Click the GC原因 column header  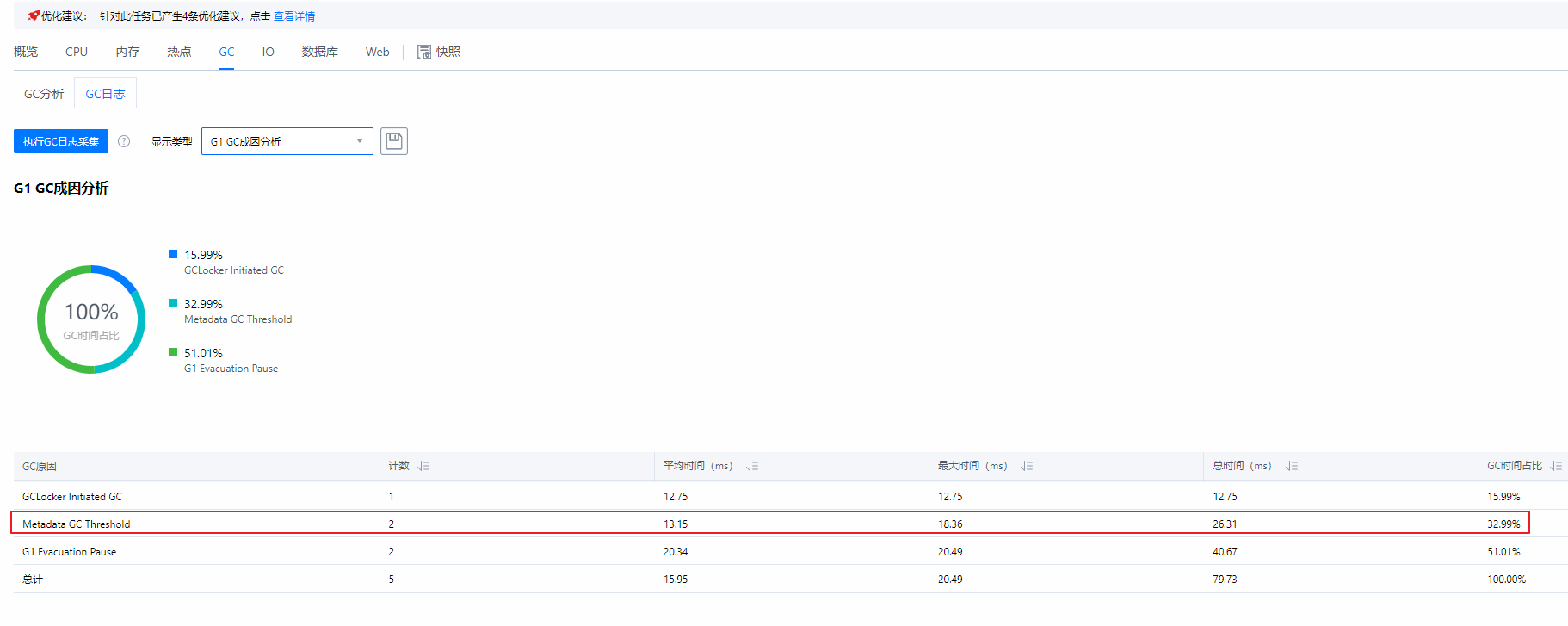coord(40,466)
